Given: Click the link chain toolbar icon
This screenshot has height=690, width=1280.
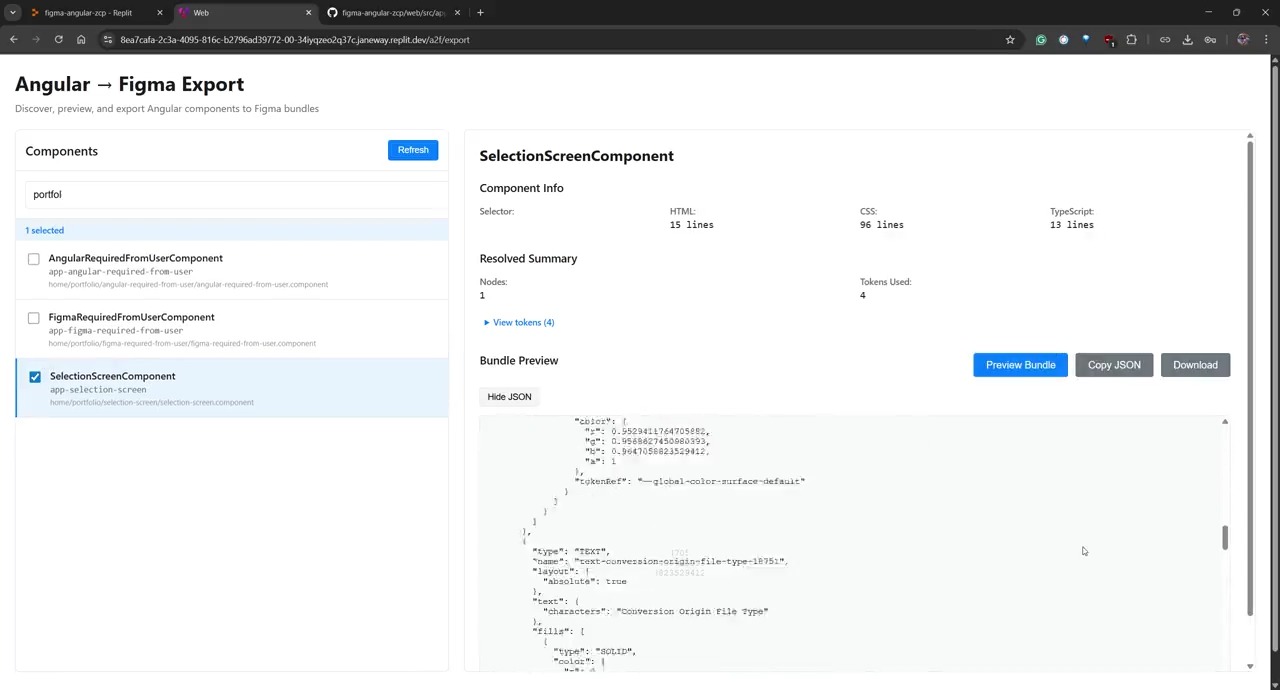Looking at the screenshot, I should (x=1165, y=40).
